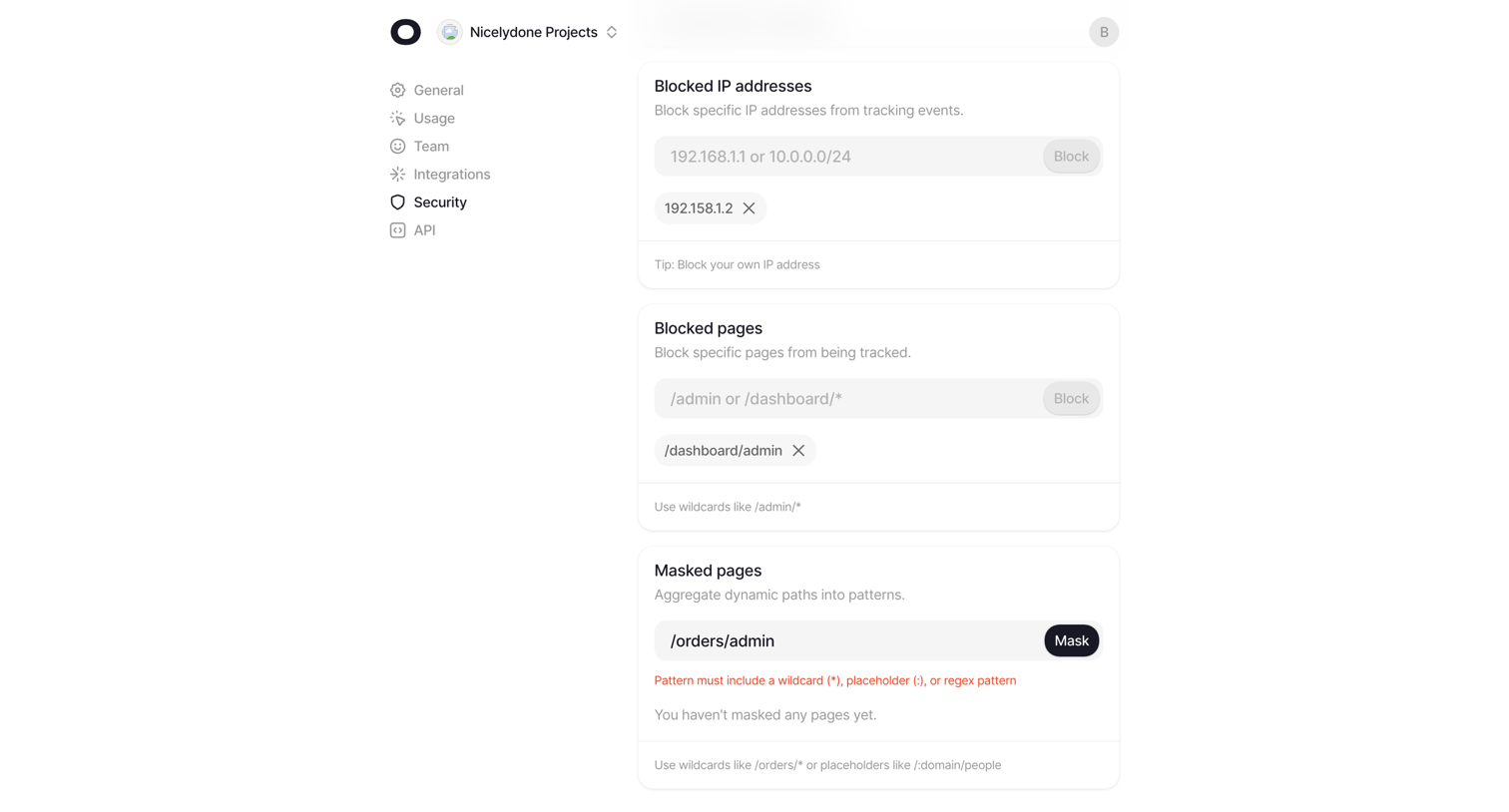Focus the blocked IP address input field
The width and height of the screenshot is (1509, 812).
click(x=848, y=157)
